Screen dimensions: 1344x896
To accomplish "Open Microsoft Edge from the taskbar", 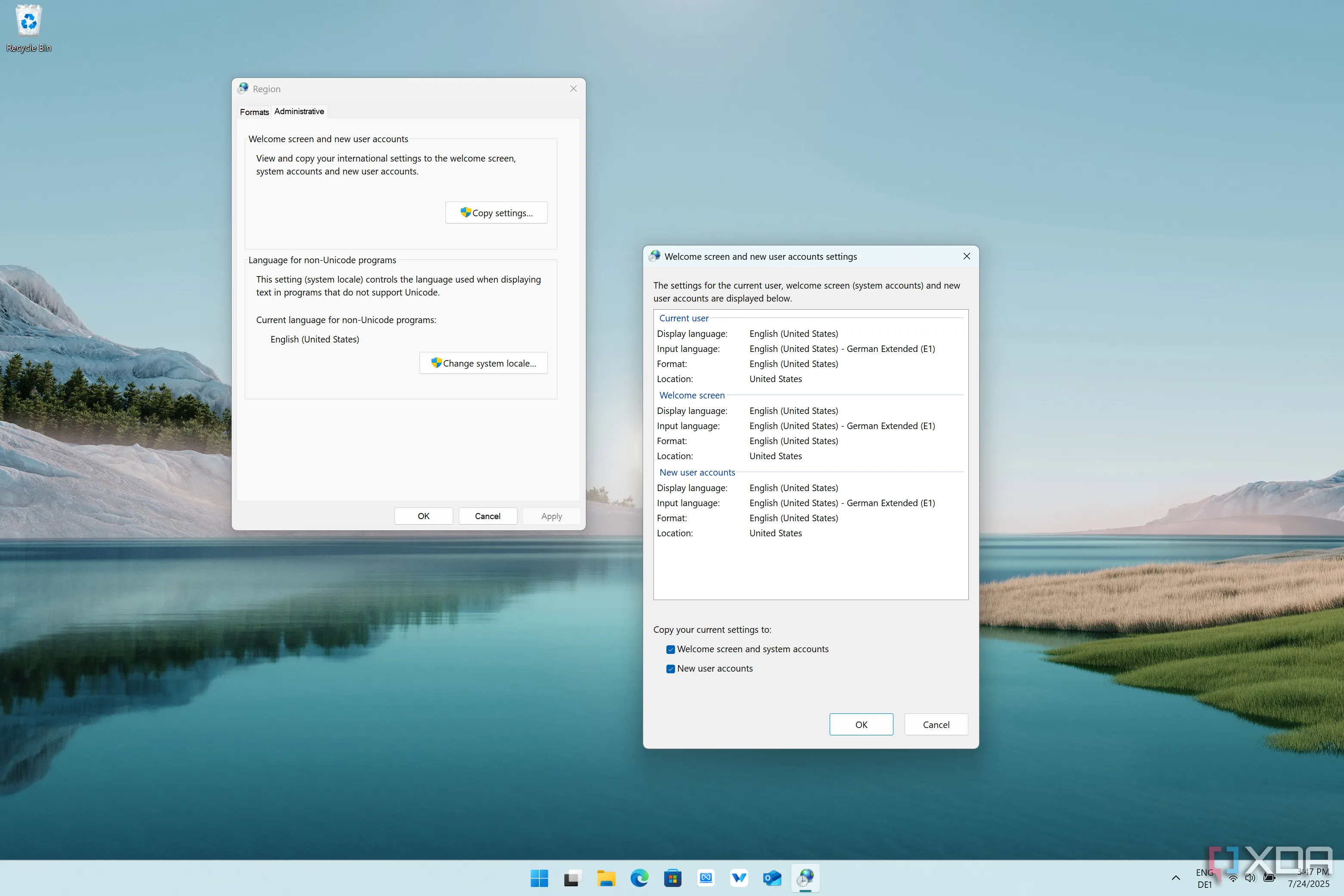I will (x=639, y=878).
